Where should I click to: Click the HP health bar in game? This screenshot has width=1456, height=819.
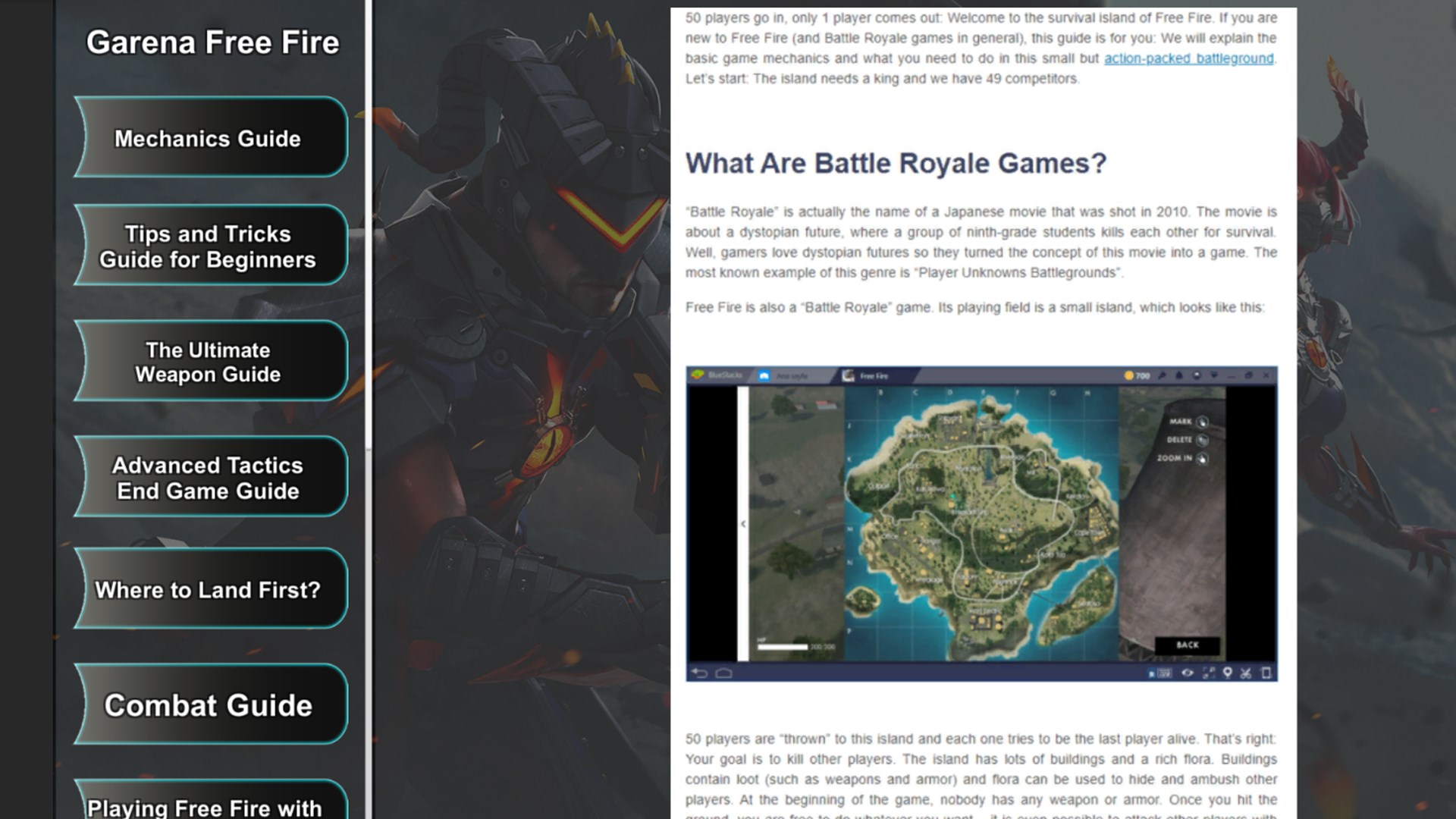pyautogui.click(x=783, y=647)
